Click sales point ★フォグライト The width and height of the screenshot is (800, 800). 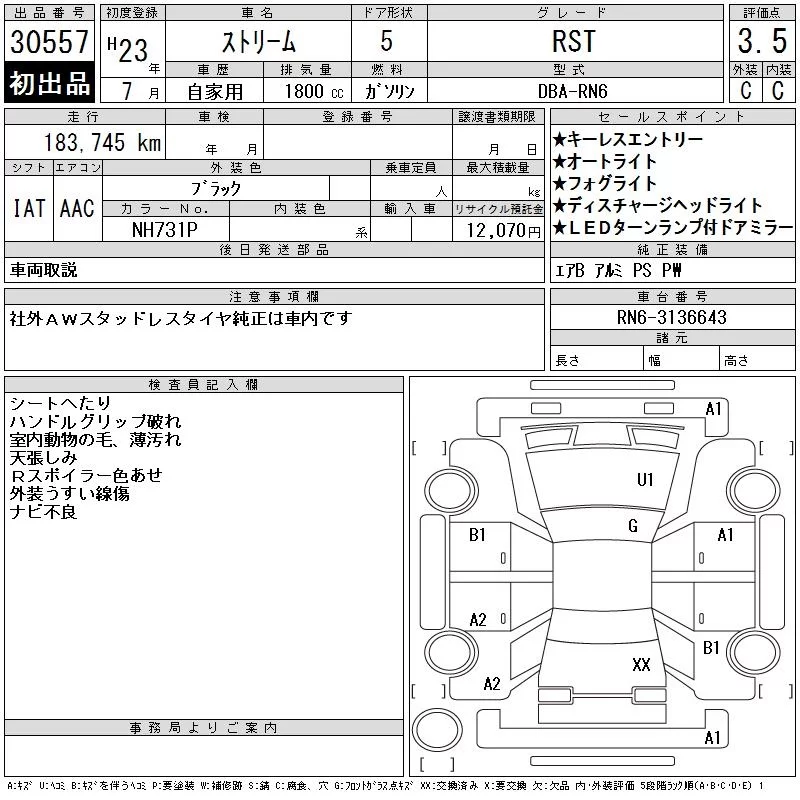point(605,183)
